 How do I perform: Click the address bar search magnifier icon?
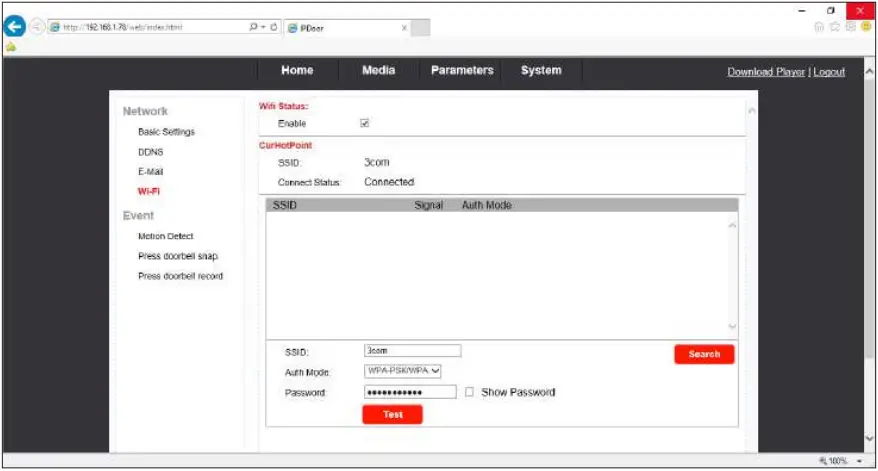[253, 27]
